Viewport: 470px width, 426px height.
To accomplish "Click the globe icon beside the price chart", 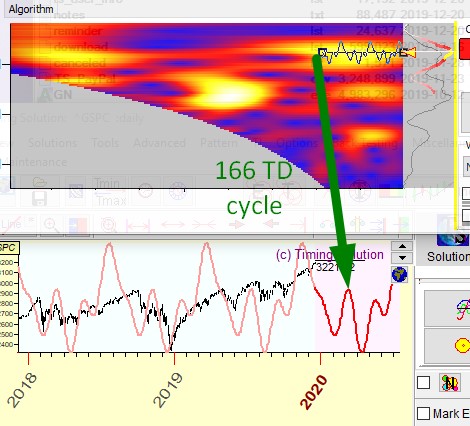I will click(x=399, y=275).
